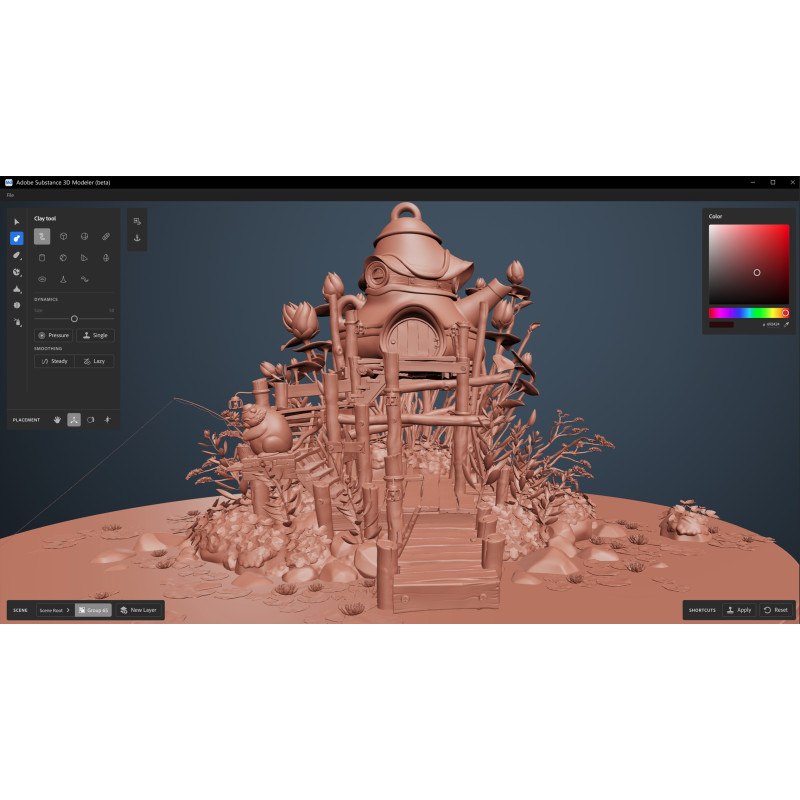
Task: Pick the cone brush shape
Action: click(x=63, y=280)
